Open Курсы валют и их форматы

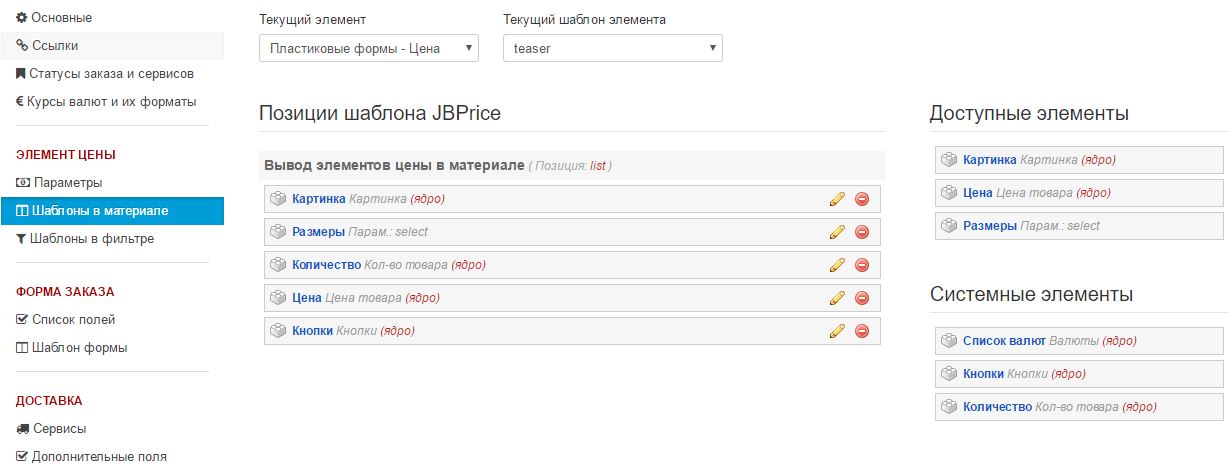pyautogui.click(x=111, y=101)
